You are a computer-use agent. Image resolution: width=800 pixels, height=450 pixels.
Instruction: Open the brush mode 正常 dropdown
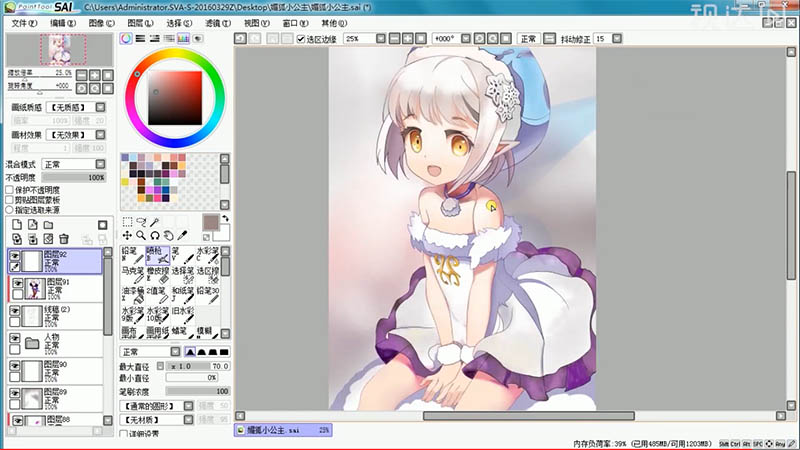click(x=175, y=352)
